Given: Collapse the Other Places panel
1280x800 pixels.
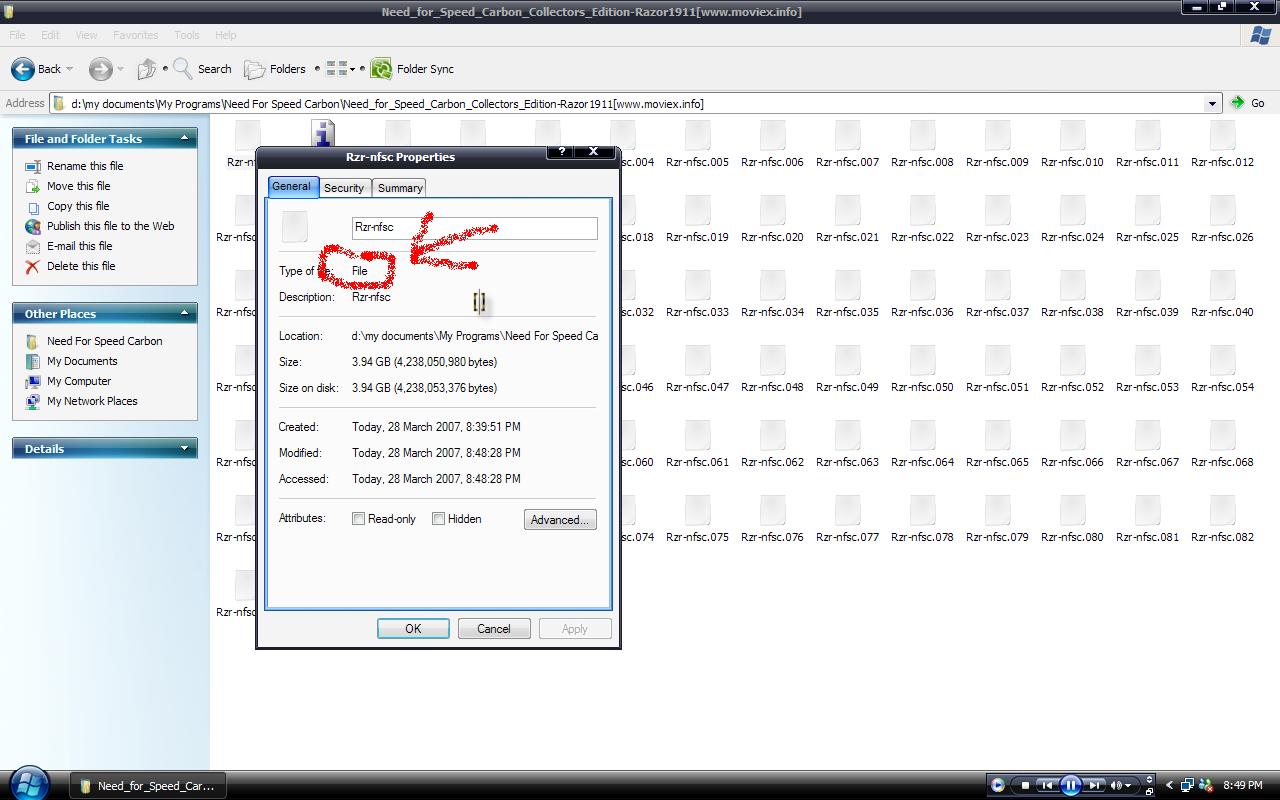Looking at the screenshot, I should pos(184,313).
